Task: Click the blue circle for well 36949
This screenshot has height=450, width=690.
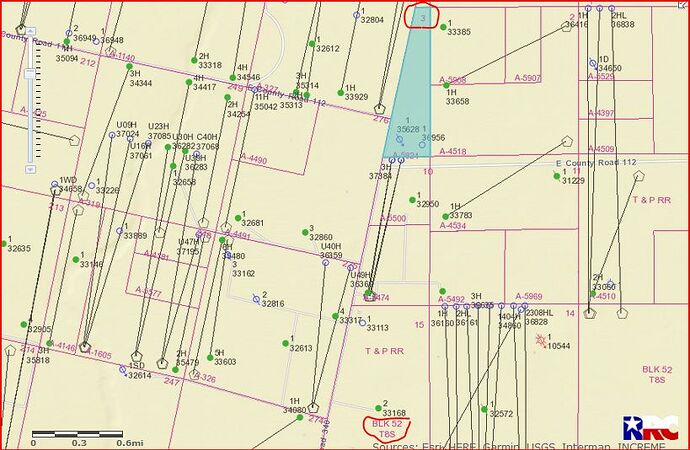Action: [x=69, y=33]
